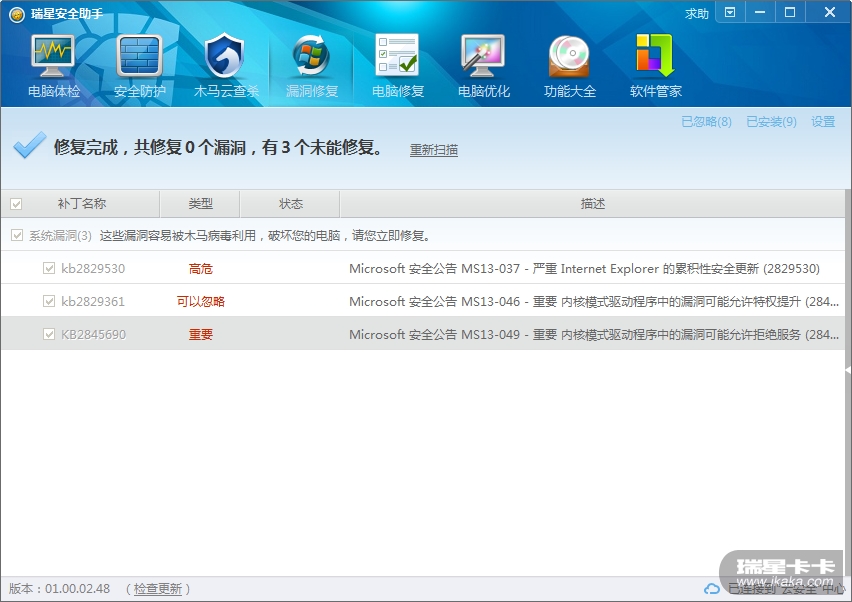The width and height of the screenshot is (852, 602).
Task: Open the 木马云查杀 shield icon
Action: click(x=225, y=57)
